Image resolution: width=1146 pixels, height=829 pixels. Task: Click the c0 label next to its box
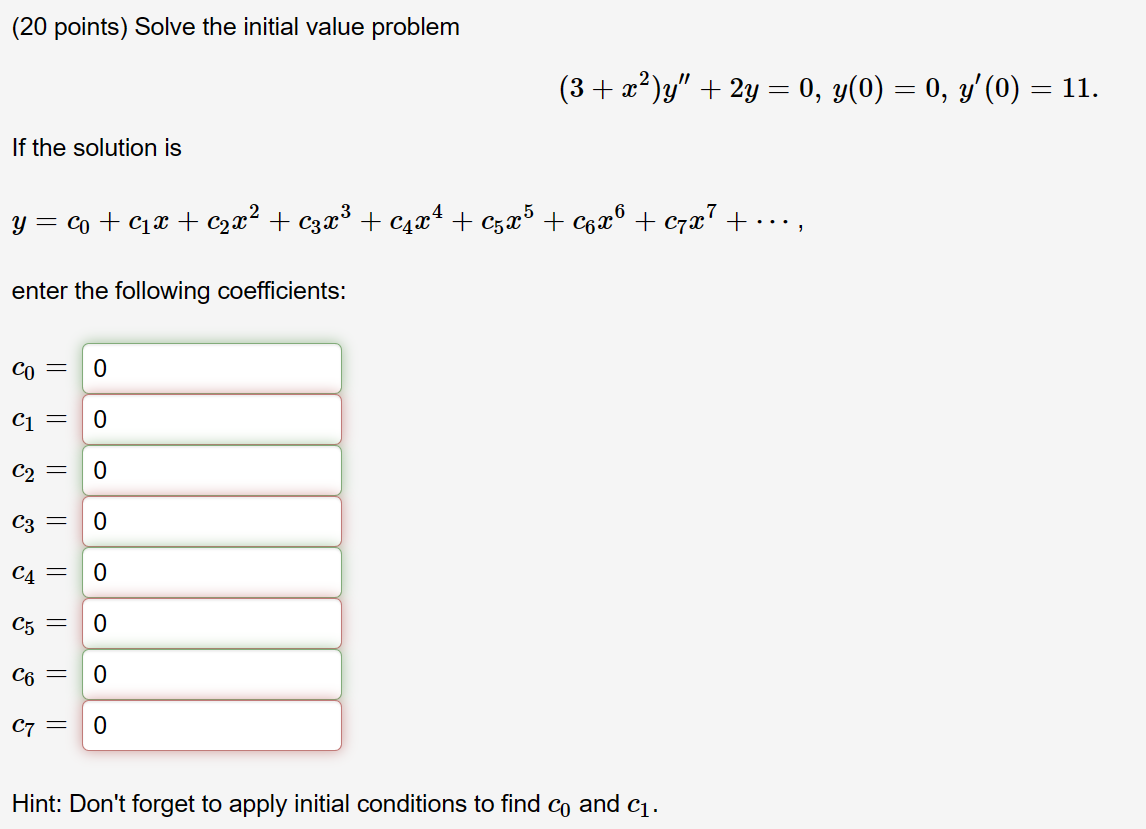coord(37,367)
